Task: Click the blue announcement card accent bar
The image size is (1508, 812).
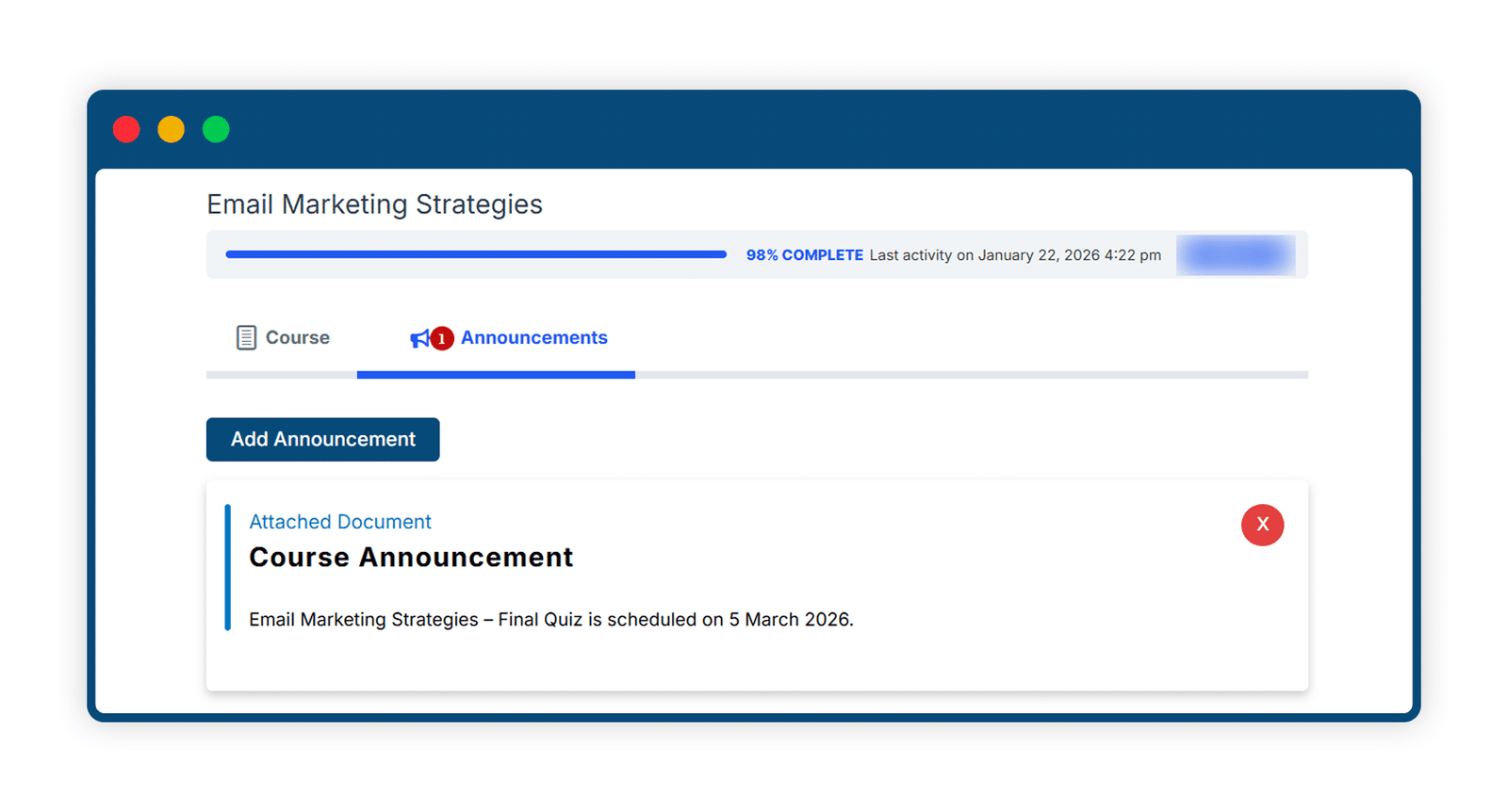Action: point(228,567)
